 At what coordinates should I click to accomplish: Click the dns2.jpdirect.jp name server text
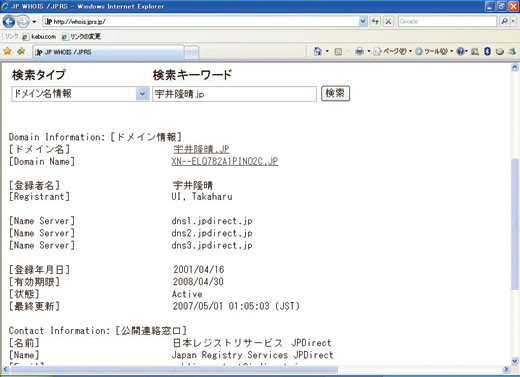point(212,233)
